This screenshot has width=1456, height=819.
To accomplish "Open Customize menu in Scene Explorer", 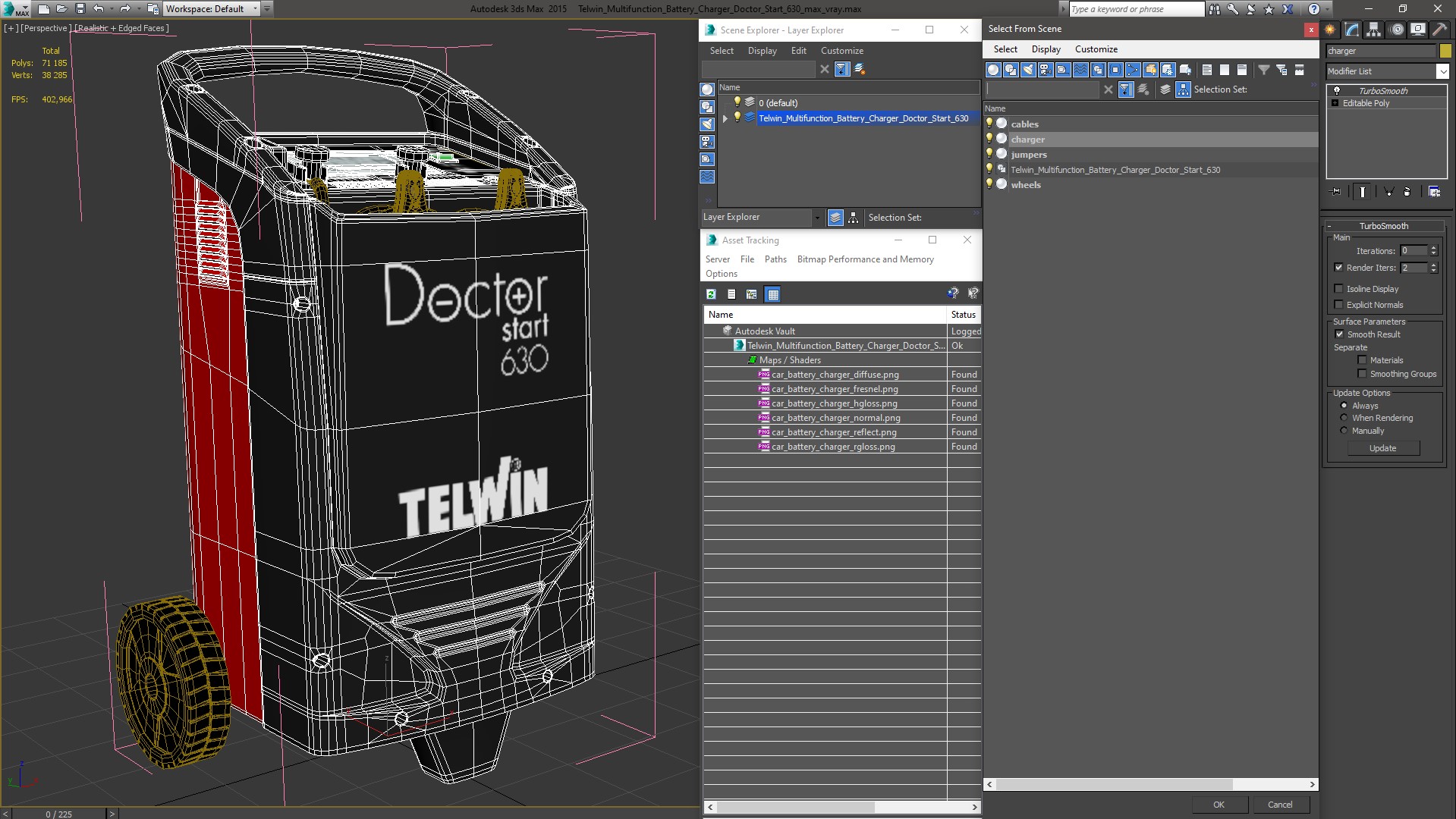I will pos(841,51).
